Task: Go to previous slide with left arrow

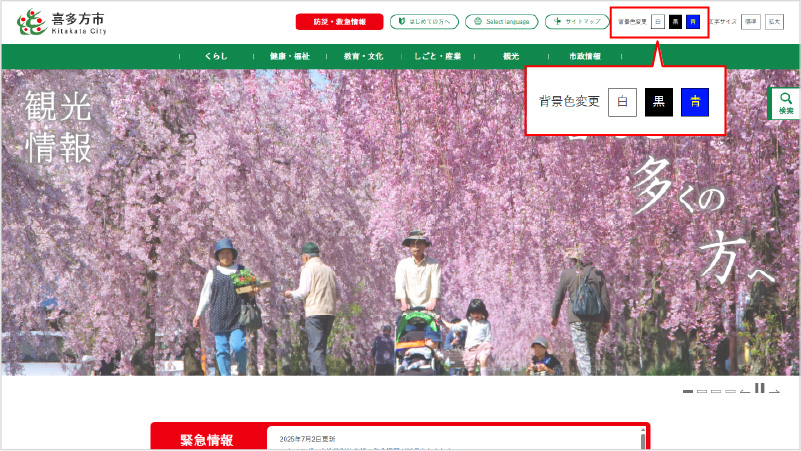Action: [x=745, y=391]
